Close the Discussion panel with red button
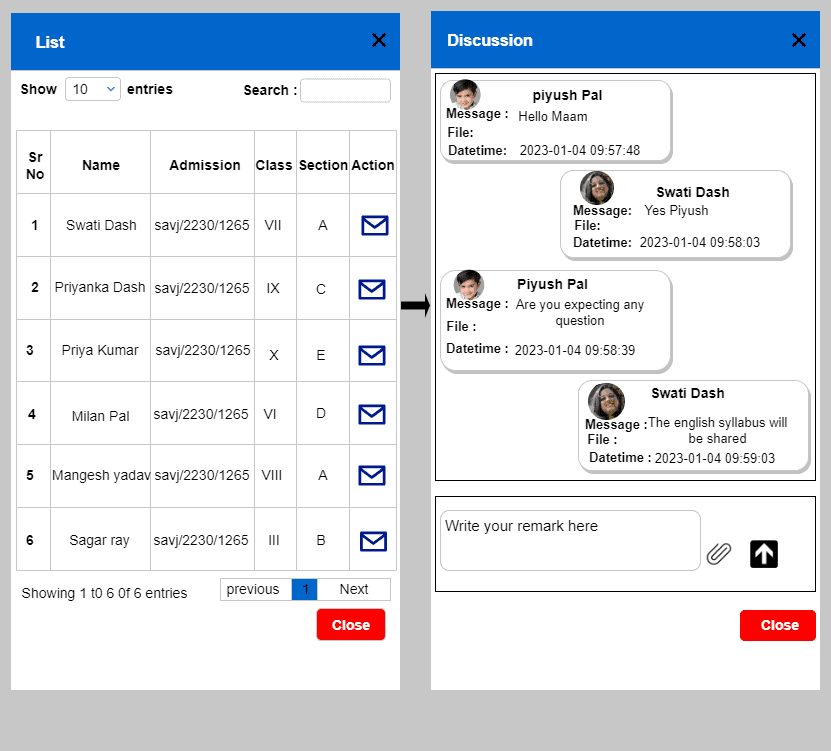The image size is (831, 751). [x=777, y=625]
